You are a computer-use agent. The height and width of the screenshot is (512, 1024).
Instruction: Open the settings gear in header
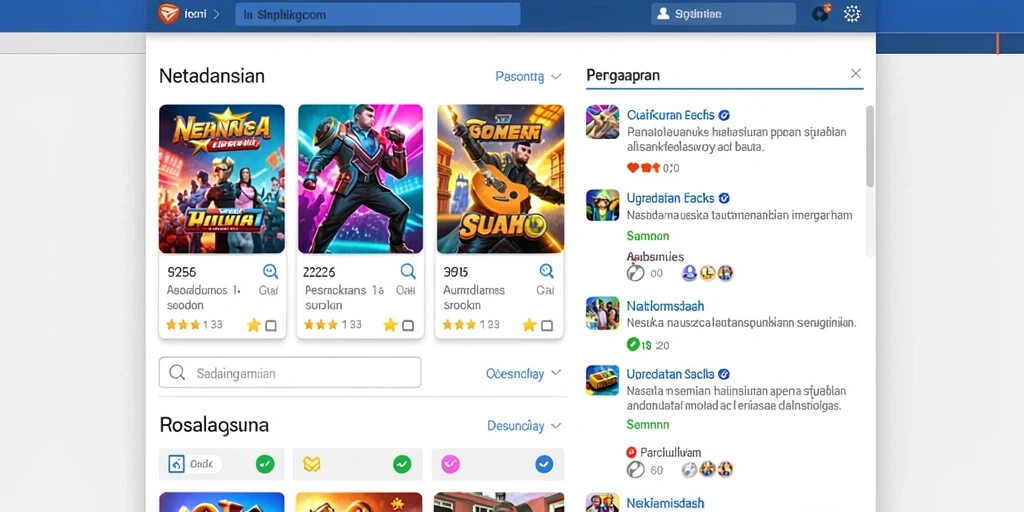852,14
